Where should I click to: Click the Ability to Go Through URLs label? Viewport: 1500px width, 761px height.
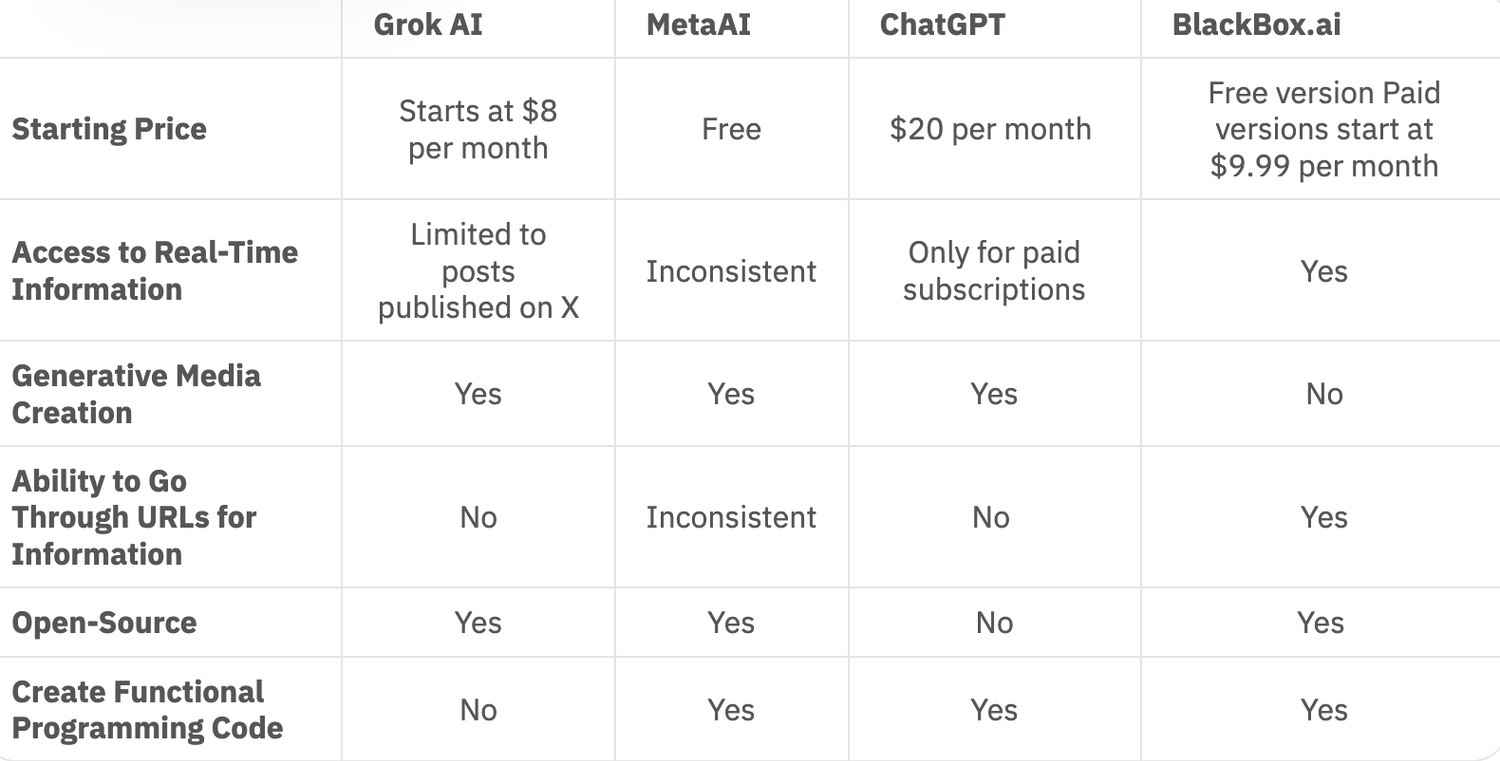(x=134, y=517)
